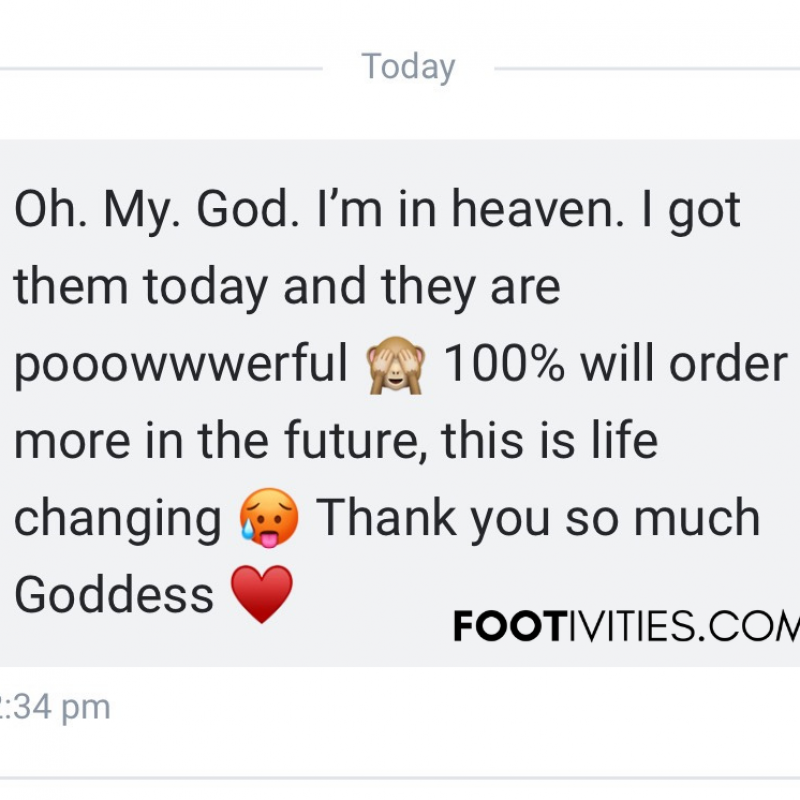Click the horizontal line left of Today
800x800 pixels.
tap(161, 68)
